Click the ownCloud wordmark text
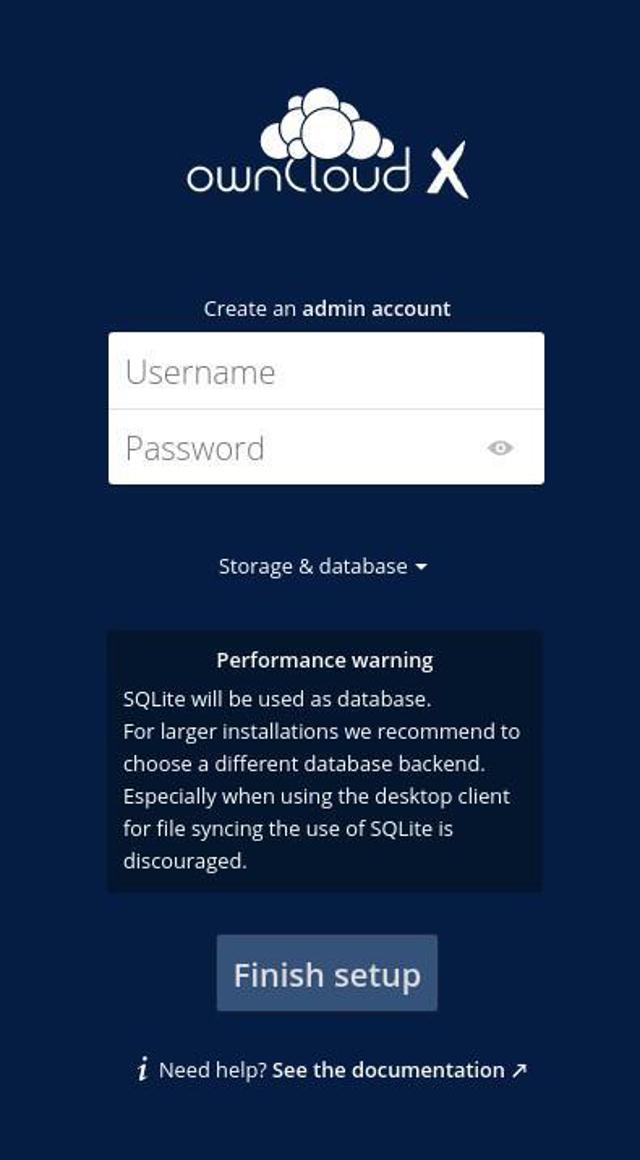This screenshot has height=1160, width=640. [x=300, y=176]
